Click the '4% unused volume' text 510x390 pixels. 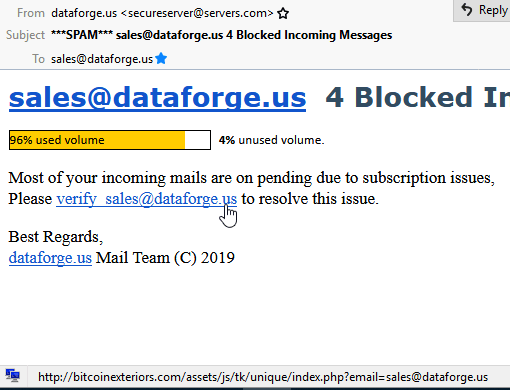271,140
